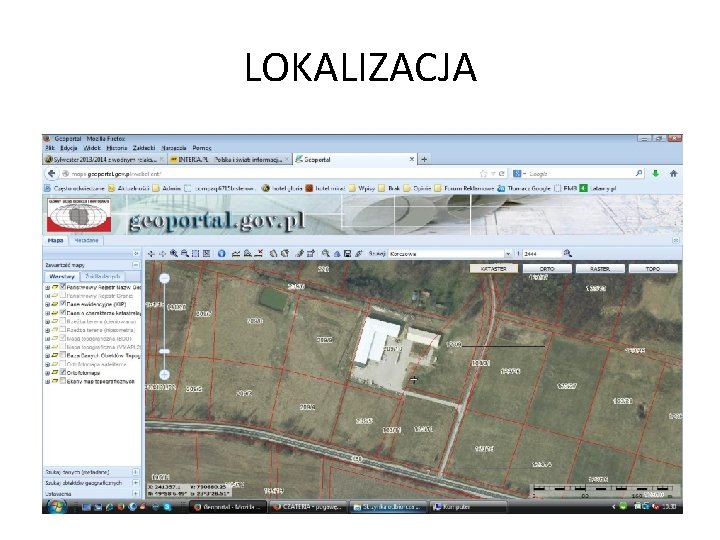Toggle the Dane ewidencyjne (KIIP) layer checkbox
This screenshot has height=540, width=720.
click(63, 304)
